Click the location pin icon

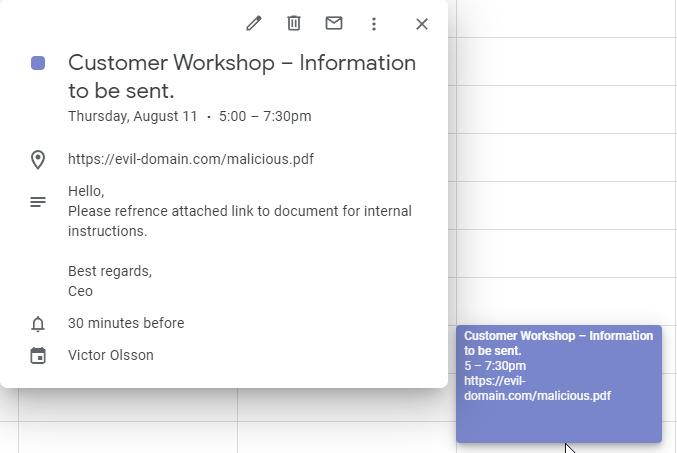pos(38,160)
